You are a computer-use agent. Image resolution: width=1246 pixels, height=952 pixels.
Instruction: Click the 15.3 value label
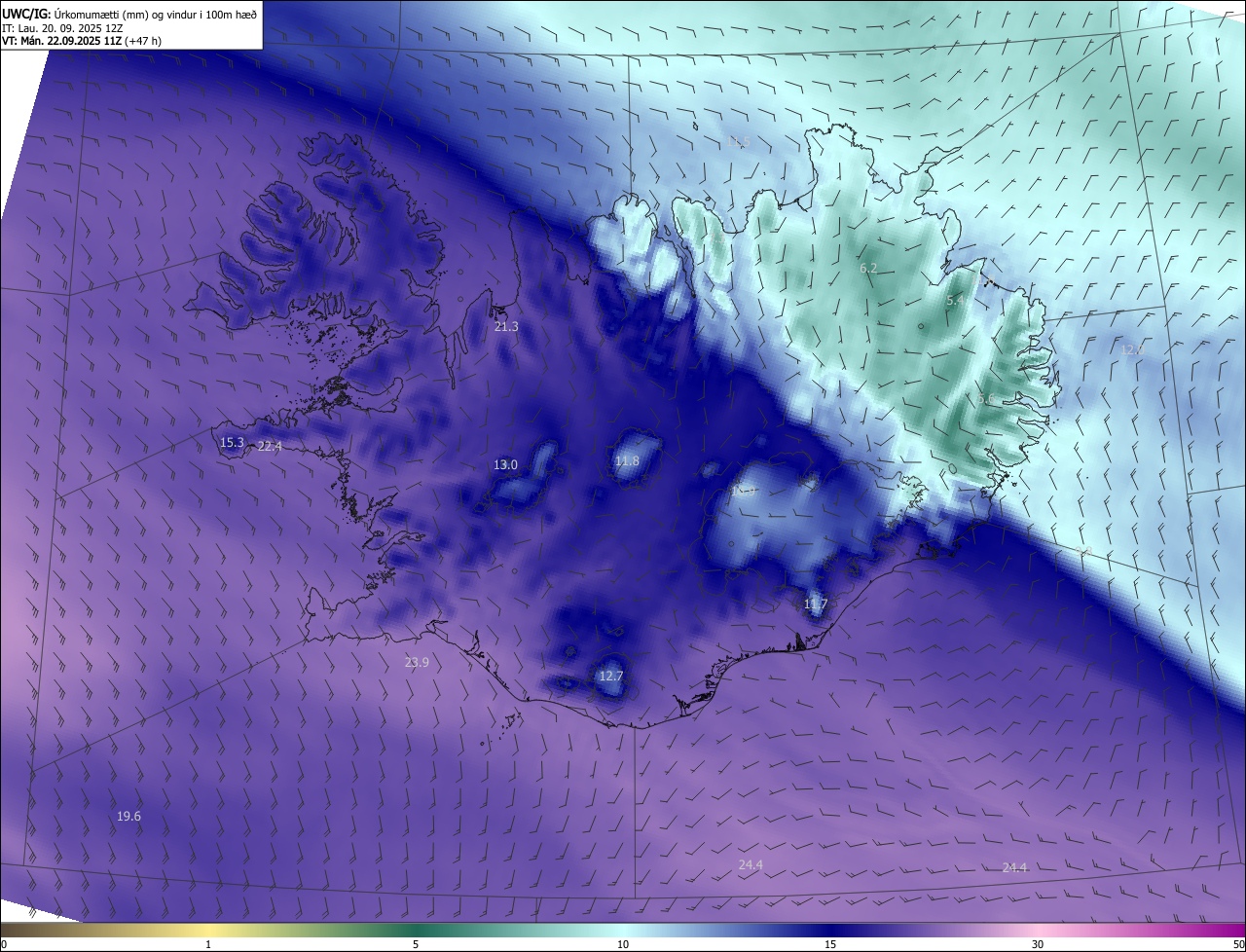coord(232,443)
